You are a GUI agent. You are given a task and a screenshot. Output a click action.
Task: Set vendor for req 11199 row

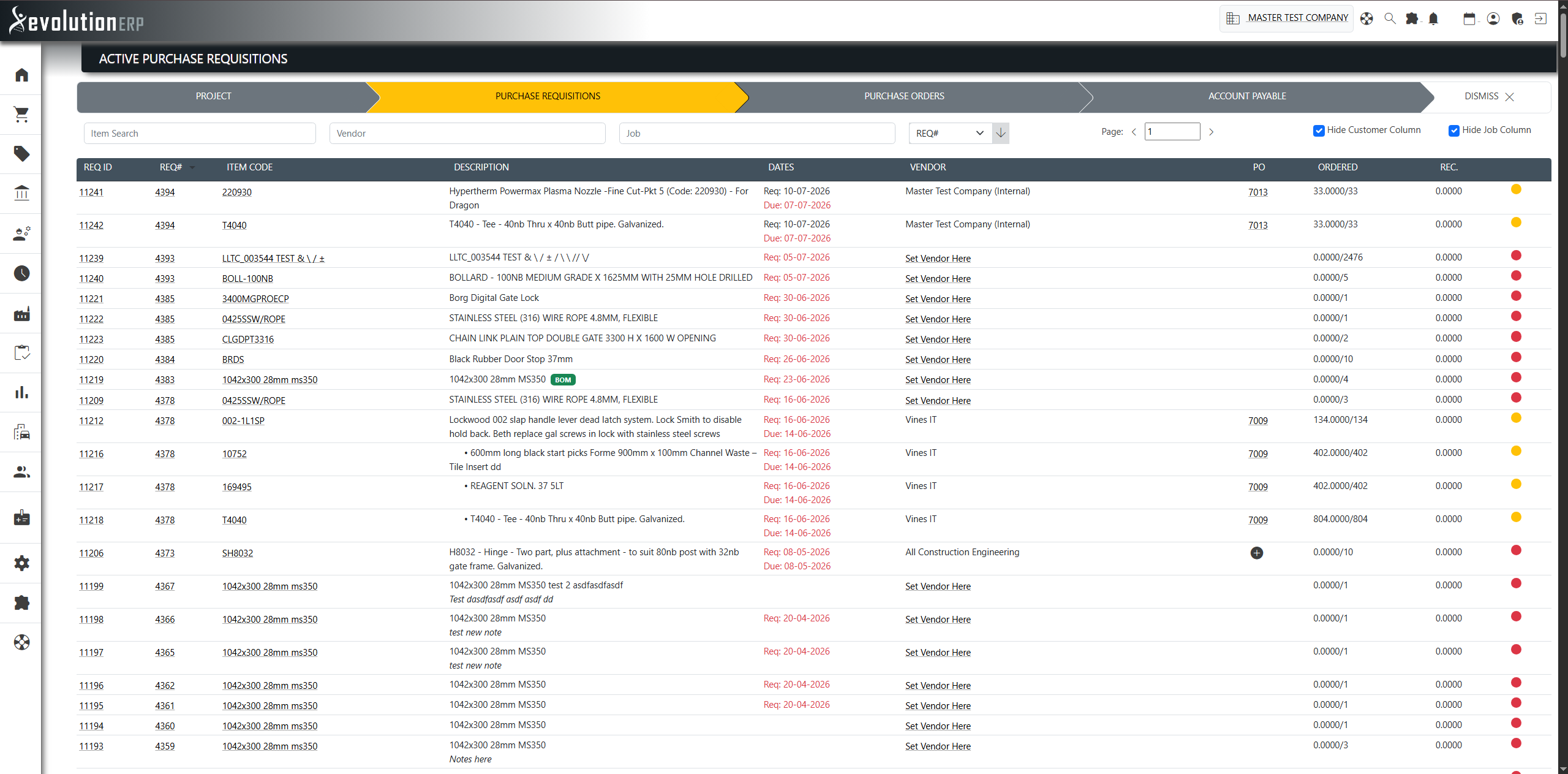[938, 586]
